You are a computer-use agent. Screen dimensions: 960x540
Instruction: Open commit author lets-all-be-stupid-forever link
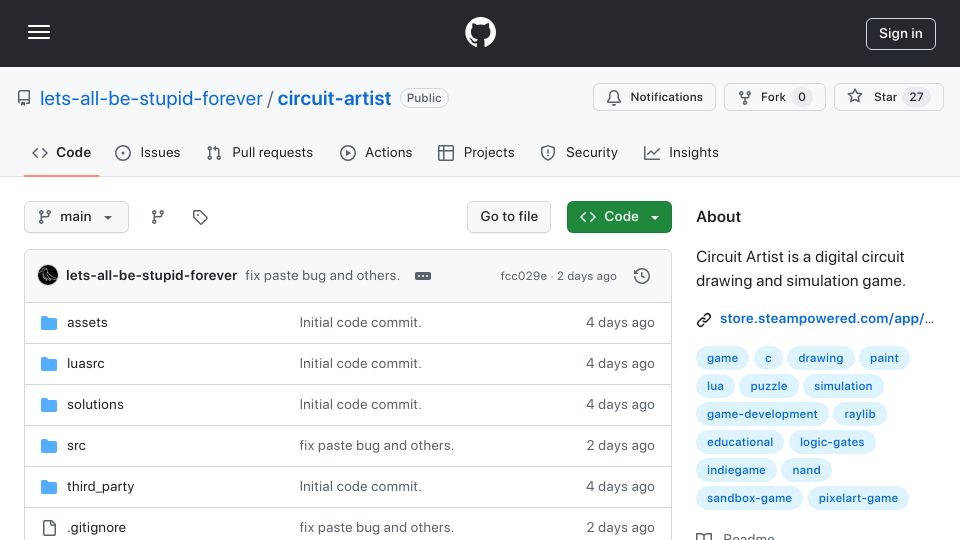151,276
